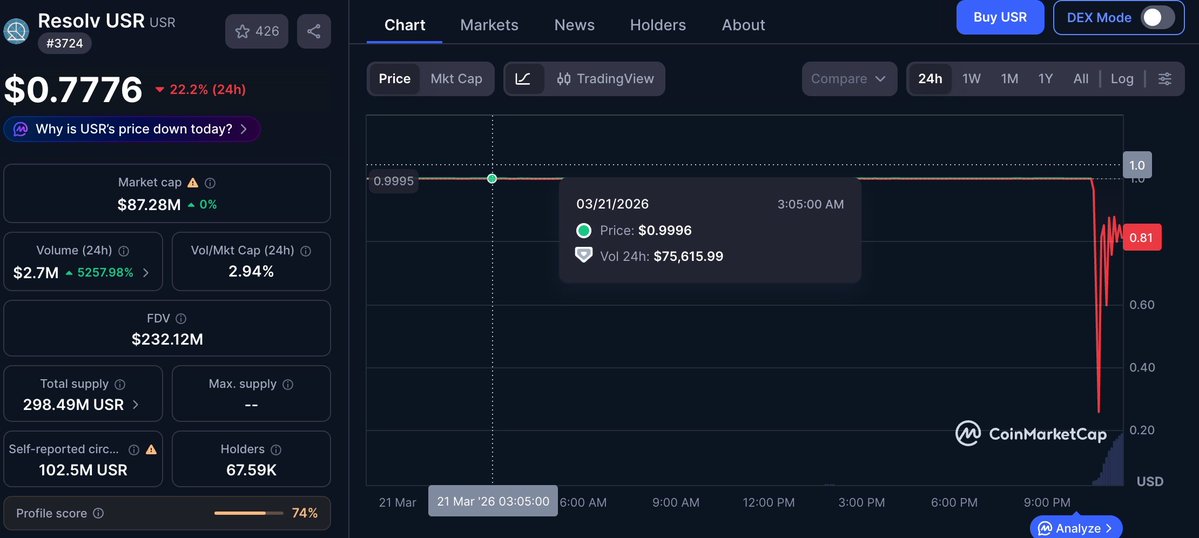Click the 12:00 PM axis label
Image resolution: width=1199 pixels, height=538 pixels.
point(768,502)
